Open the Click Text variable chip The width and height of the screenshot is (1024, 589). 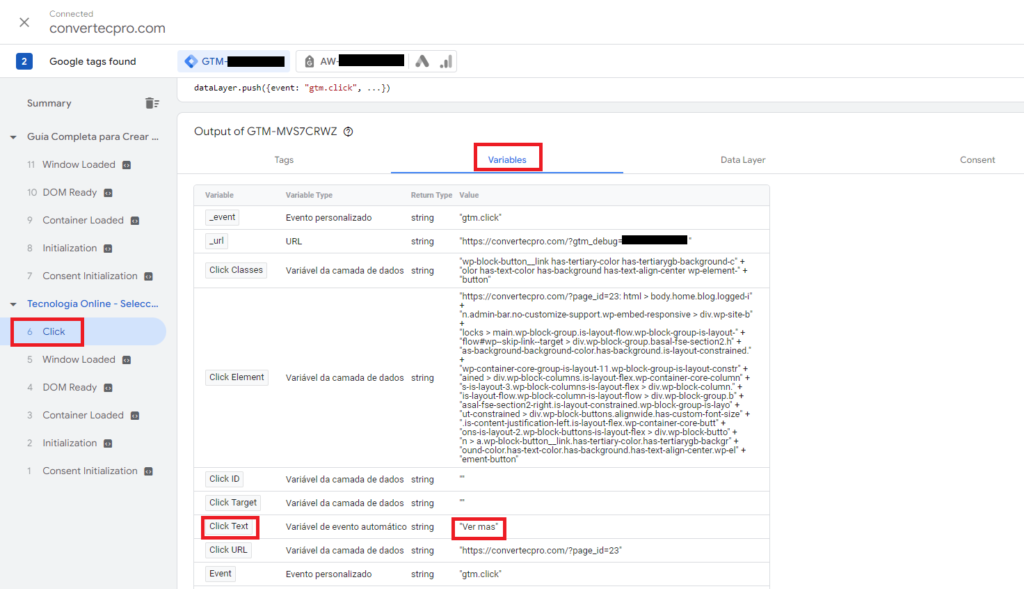(229, 526)
